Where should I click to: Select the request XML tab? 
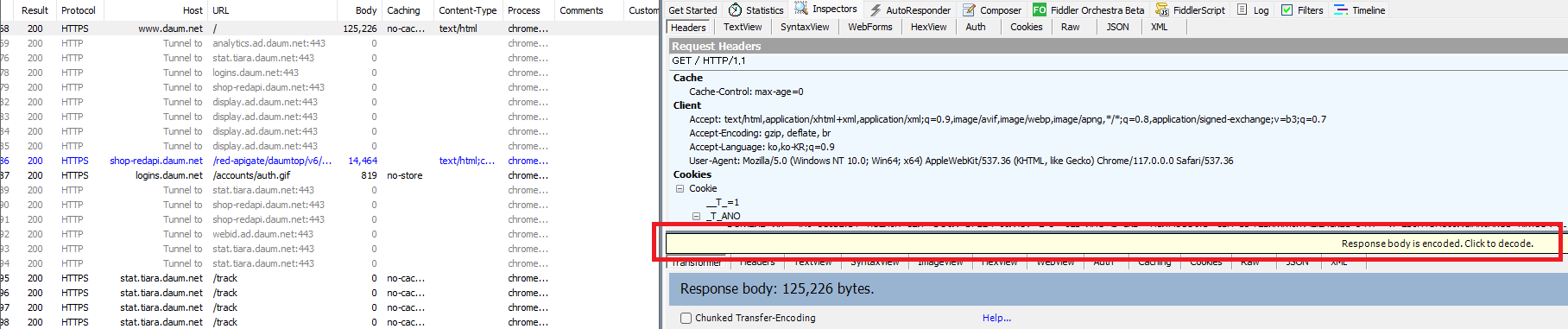coord(1159,28)
